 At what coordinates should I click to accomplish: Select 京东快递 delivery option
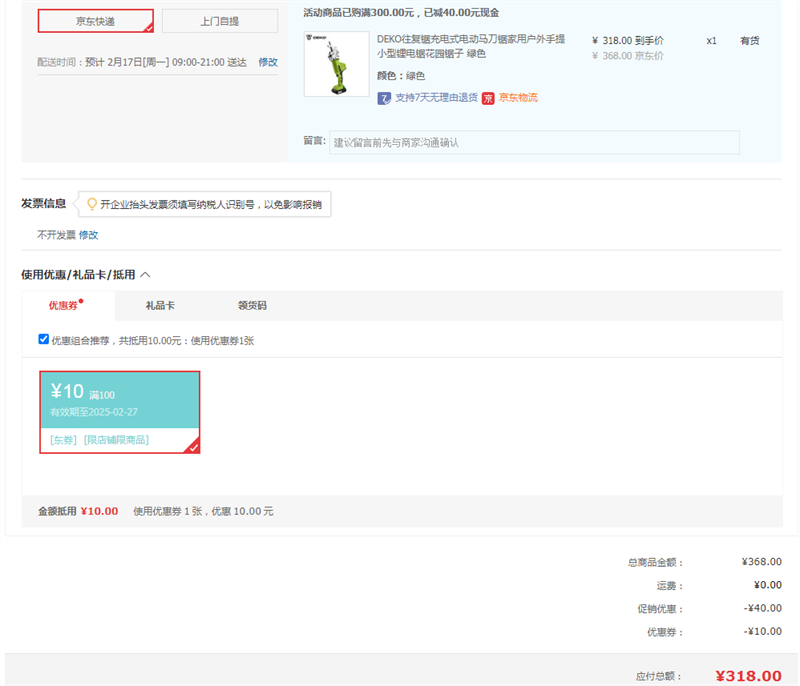(95, 21)
